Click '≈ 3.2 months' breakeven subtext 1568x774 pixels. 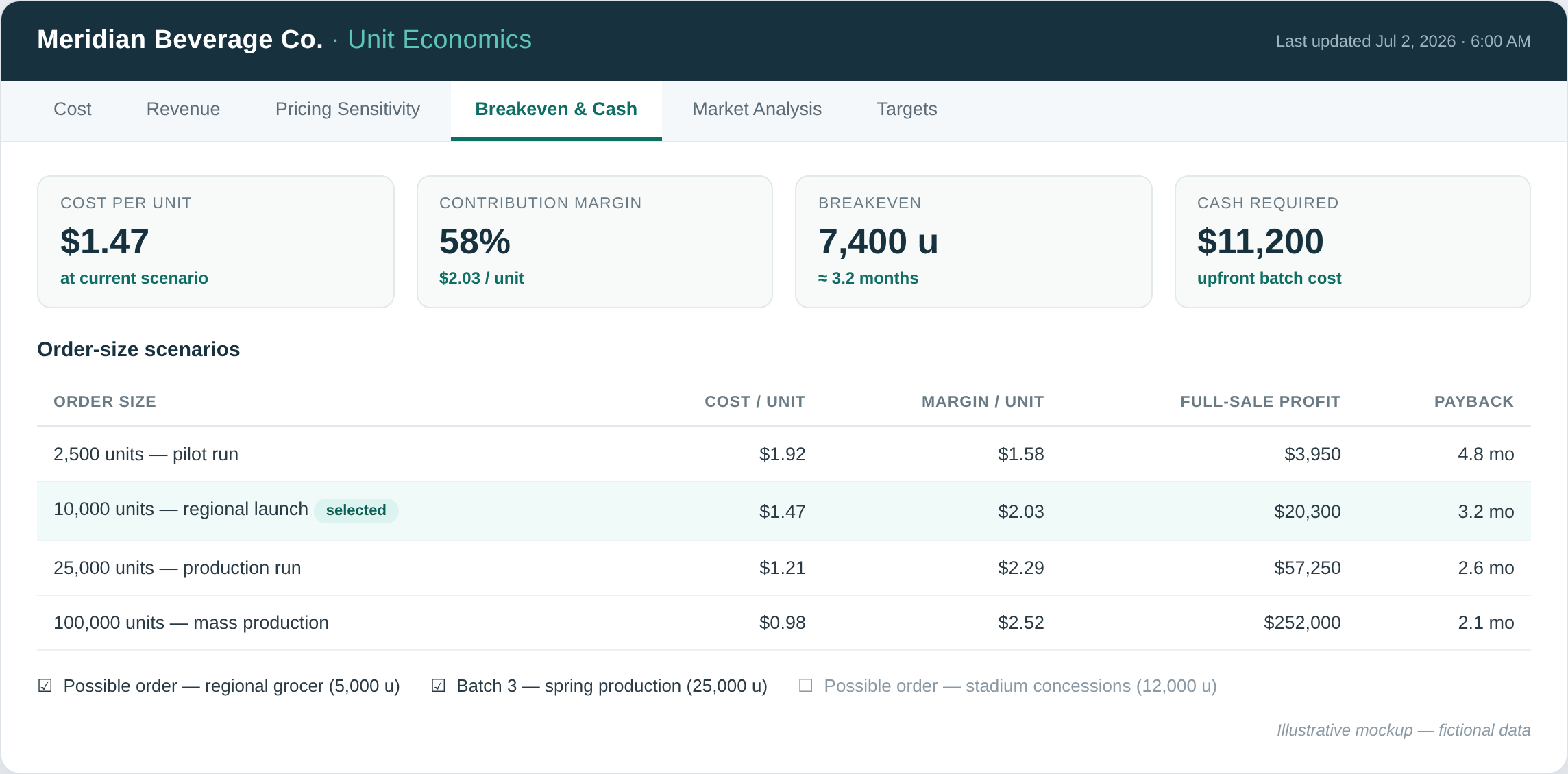(868, 278)
